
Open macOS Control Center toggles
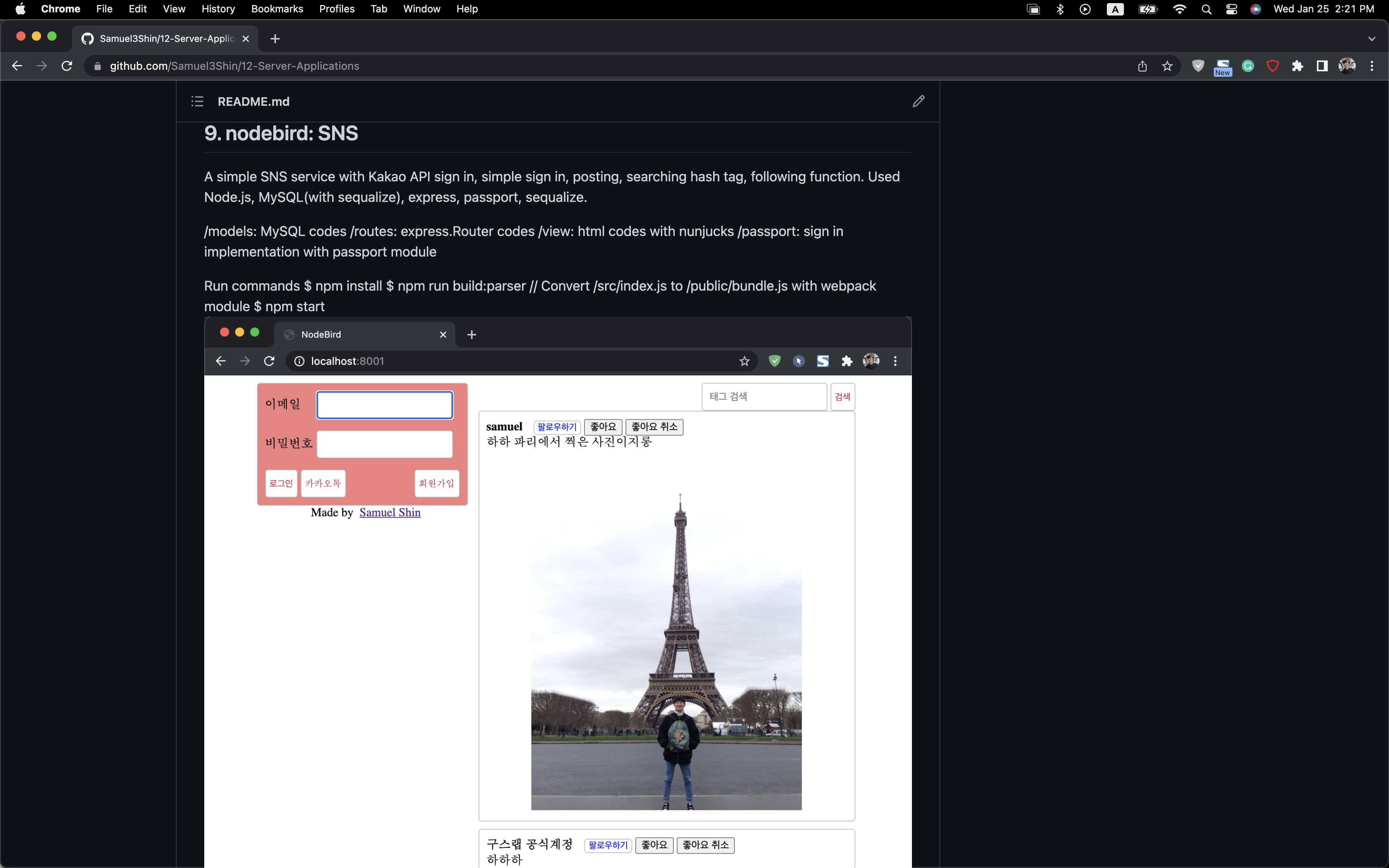1231,9
